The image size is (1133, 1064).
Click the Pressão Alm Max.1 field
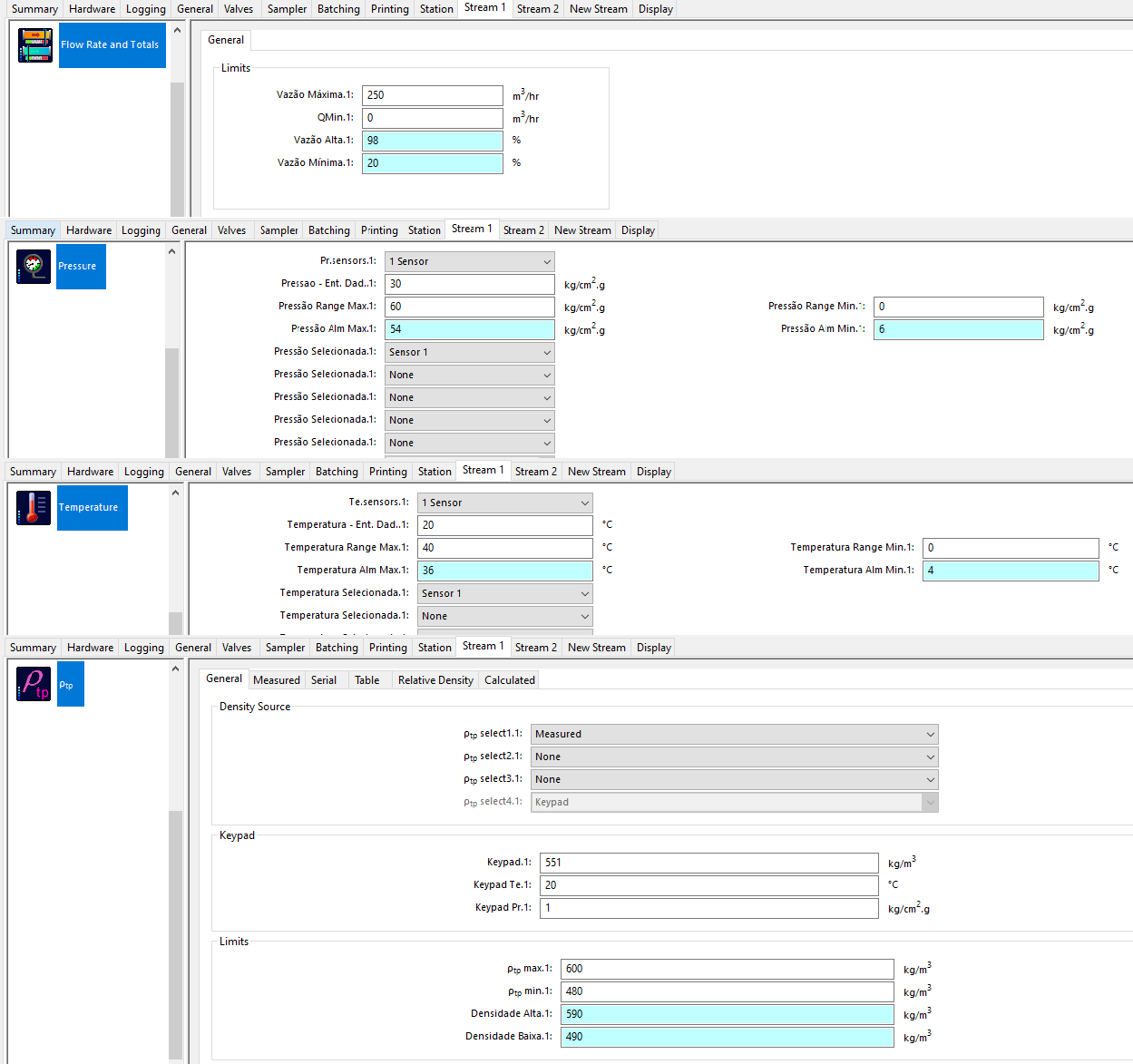470,329
